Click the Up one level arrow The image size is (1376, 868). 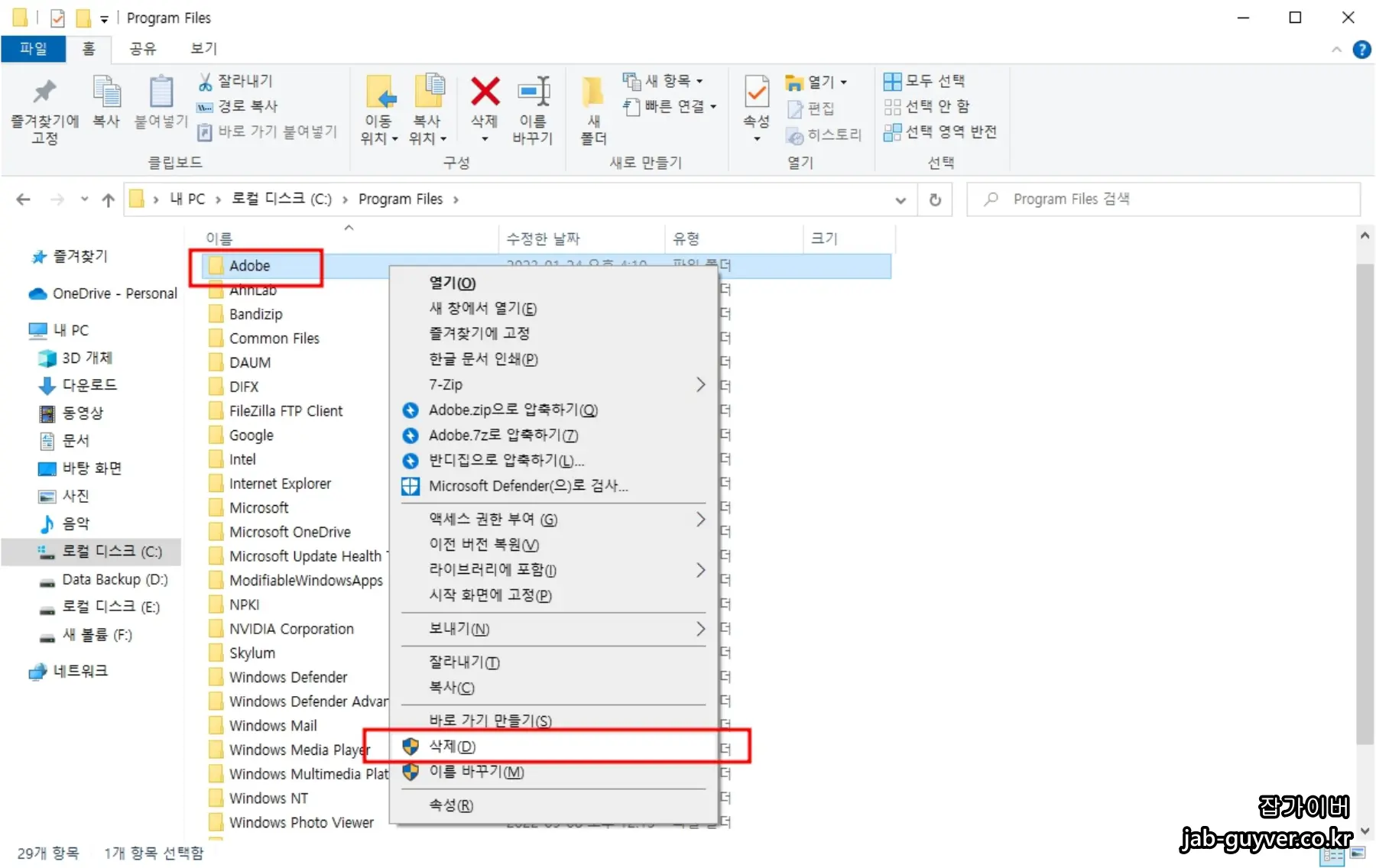tap(109, 199)
